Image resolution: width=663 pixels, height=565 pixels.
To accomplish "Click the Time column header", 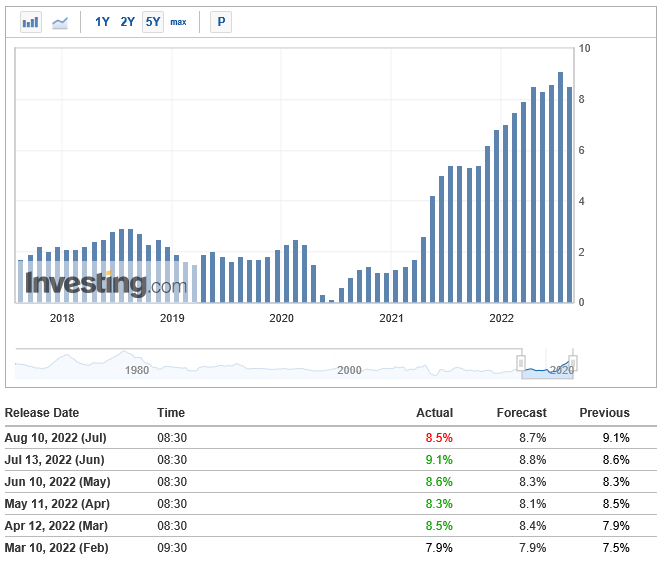I will click(x=171, y=413).
